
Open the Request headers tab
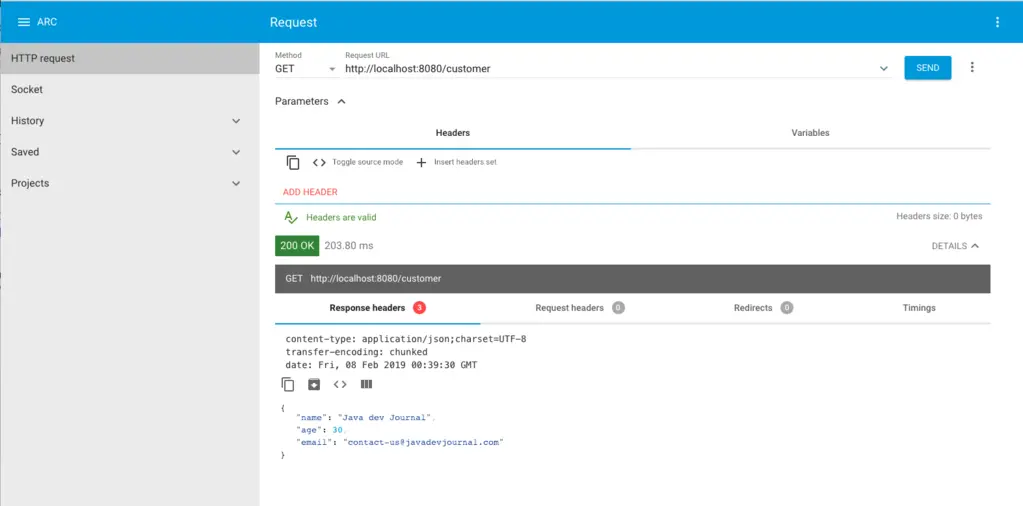[579, 308]
